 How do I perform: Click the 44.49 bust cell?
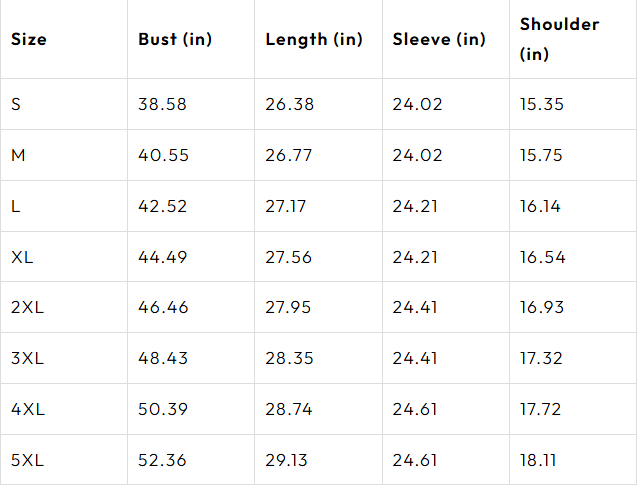click(162, 257)
